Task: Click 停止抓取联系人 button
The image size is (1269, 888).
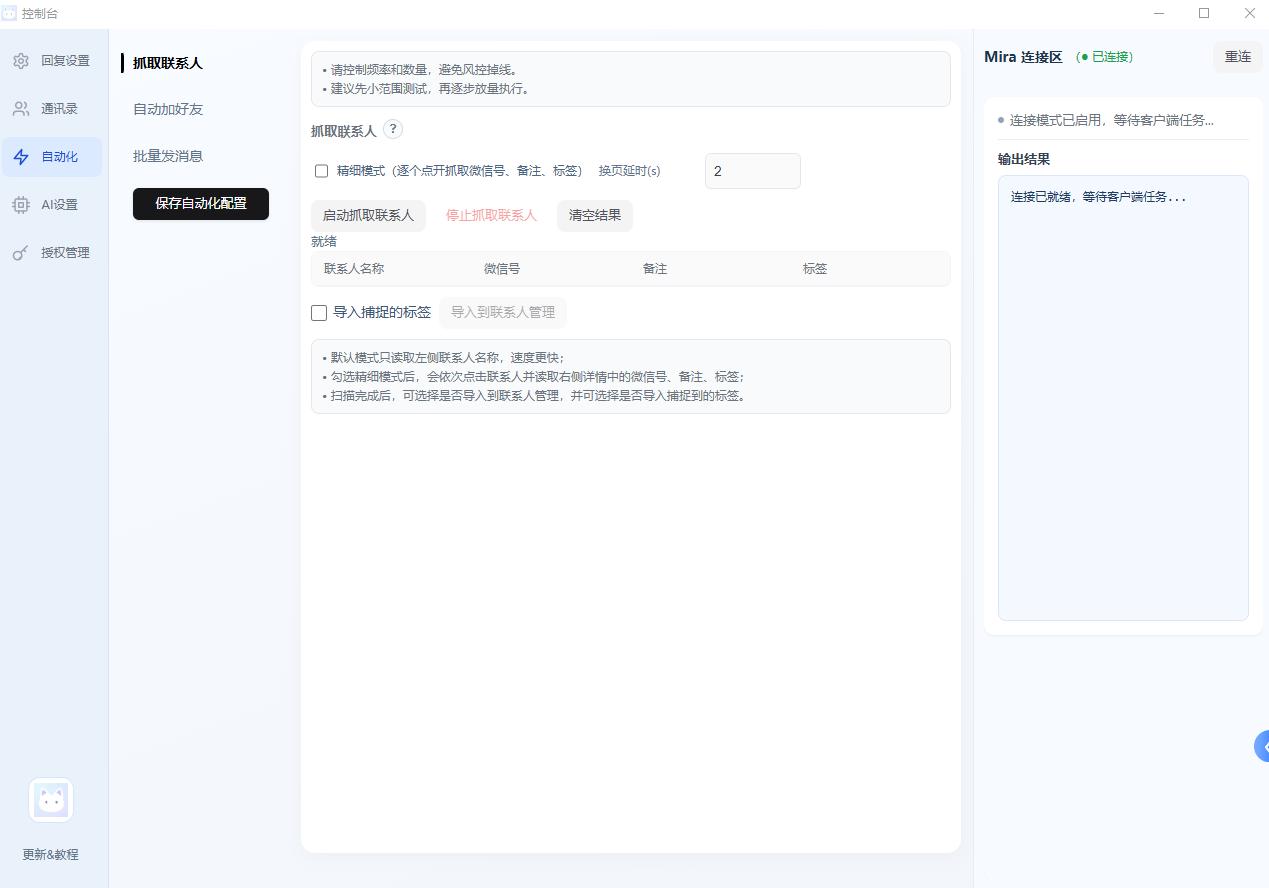Action: coord(491,216)
